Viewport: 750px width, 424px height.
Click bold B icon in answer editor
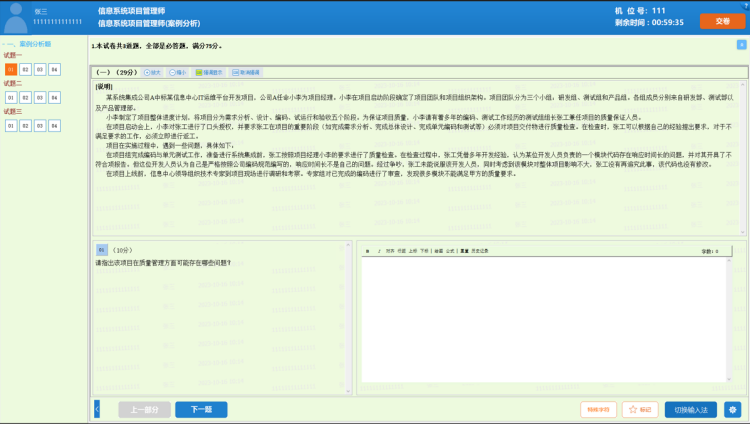pos(367,251)
